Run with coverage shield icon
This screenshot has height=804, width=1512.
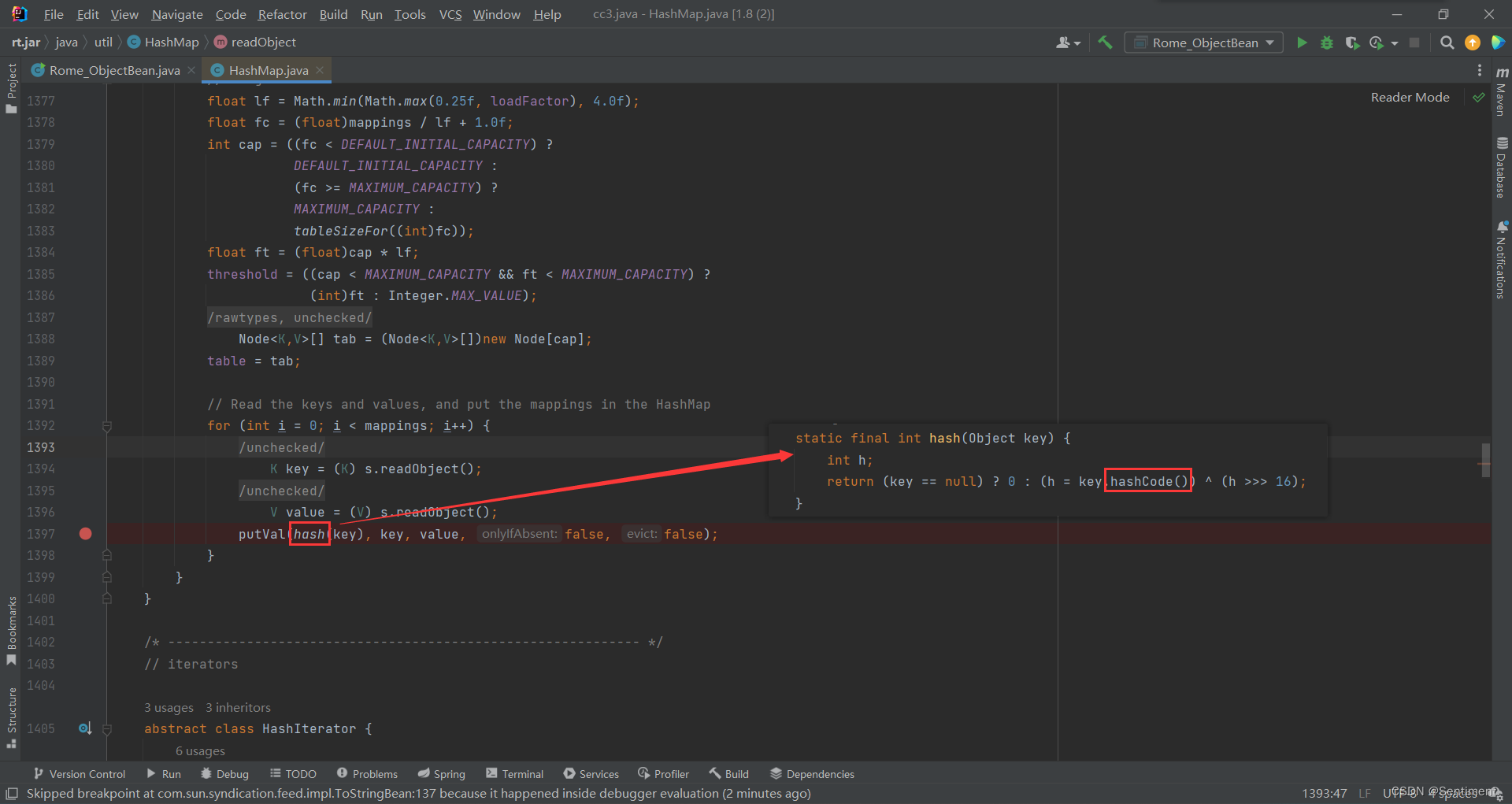pyautogui.click(x=1352, y=43)
